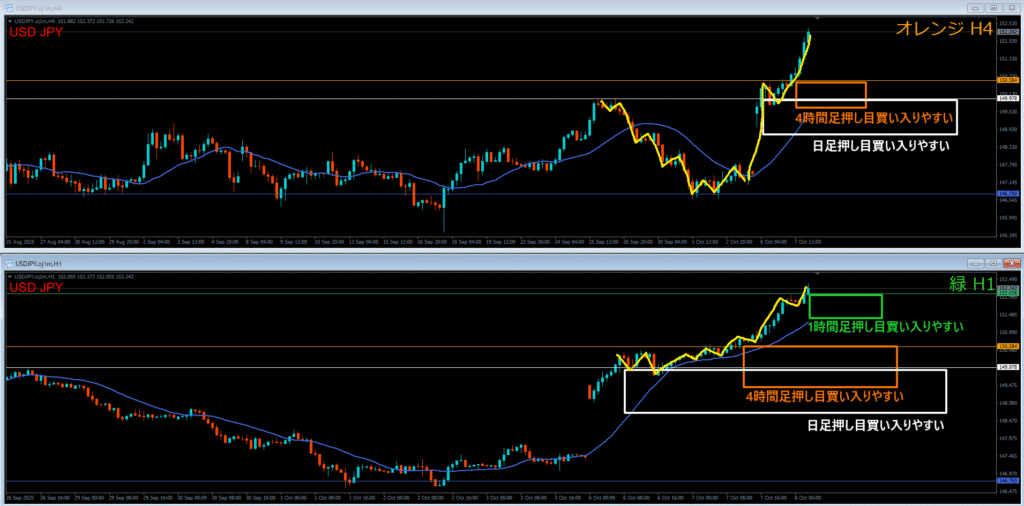Select white '日足押し目買い入りやすい' text in H1 chart
The image size is (1024, 506).
coord(876,426)
